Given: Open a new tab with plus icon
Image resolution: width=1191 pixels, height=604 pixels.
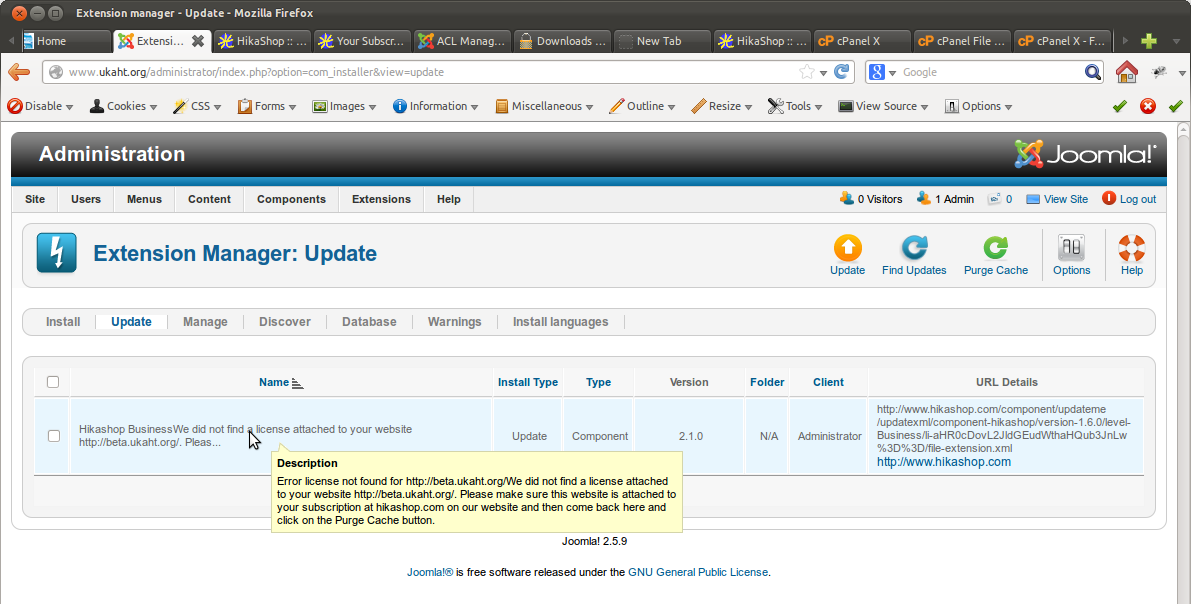Looking at the screenshot, I should (x=1149, y=41).
